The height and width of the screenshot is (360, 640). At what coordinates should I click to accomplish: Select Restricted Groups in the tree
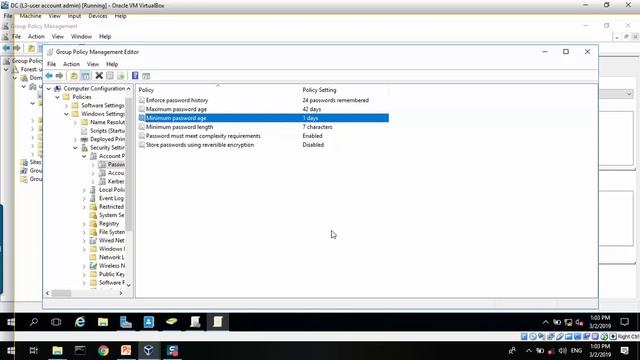[x=111, y=207]
